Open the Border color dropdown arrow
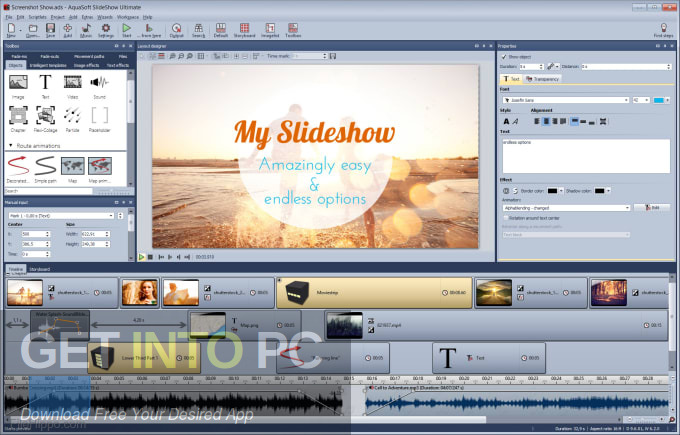680x435 pixels. 561,191
